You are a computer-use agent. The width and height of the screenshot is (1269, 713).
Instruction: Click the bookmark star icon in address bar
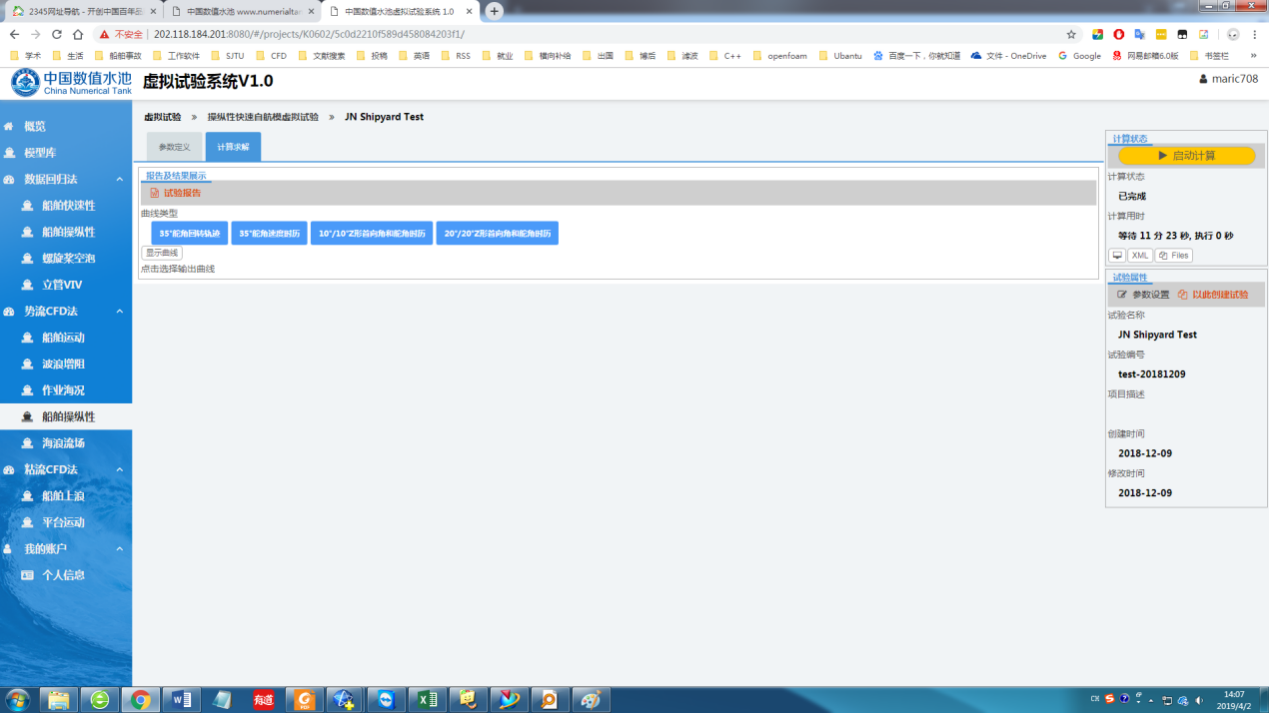(1071, 34)
